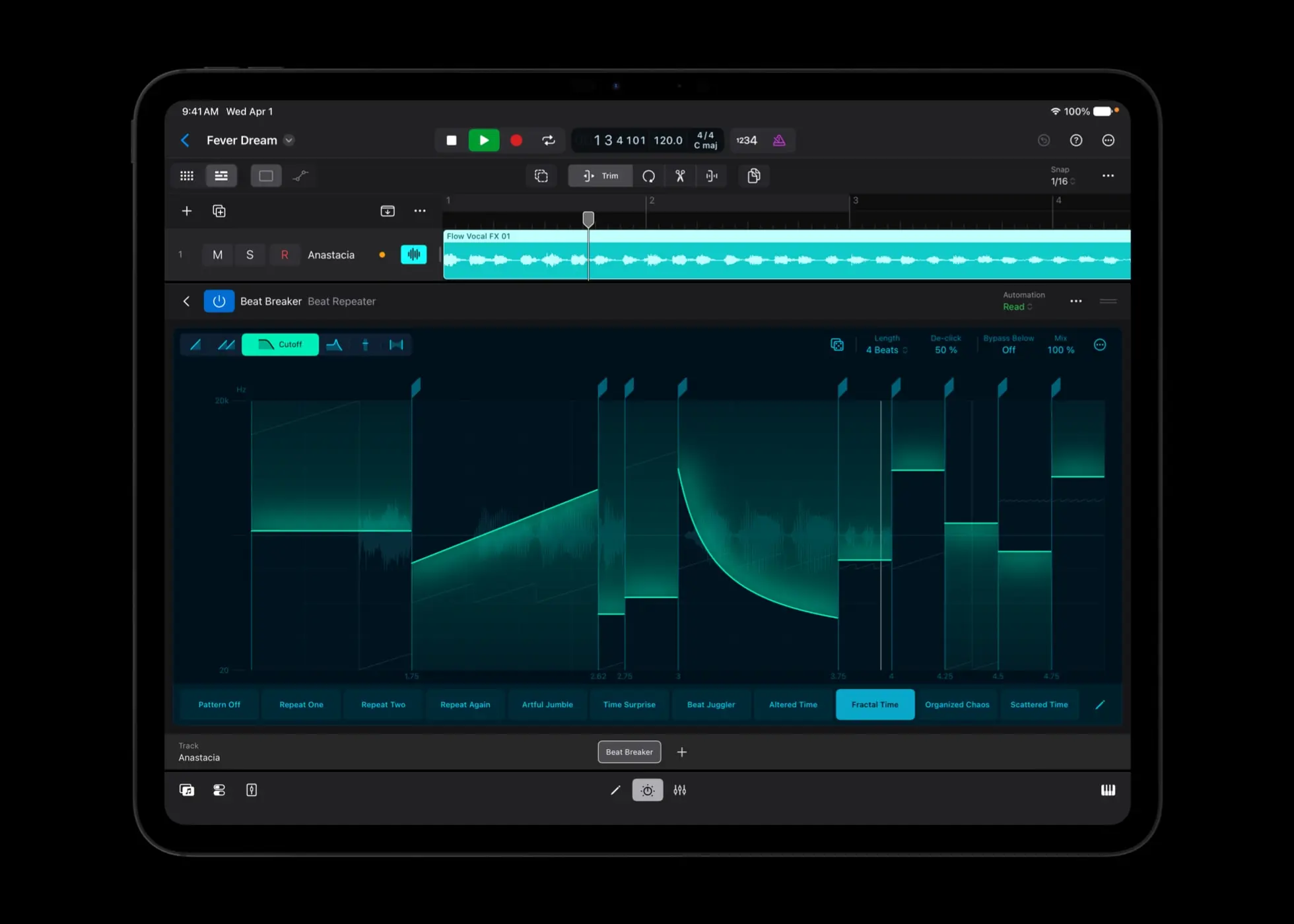1294x924 pixels.
Task: Mute the Anastacia track
Action: [x=217, y=255]
